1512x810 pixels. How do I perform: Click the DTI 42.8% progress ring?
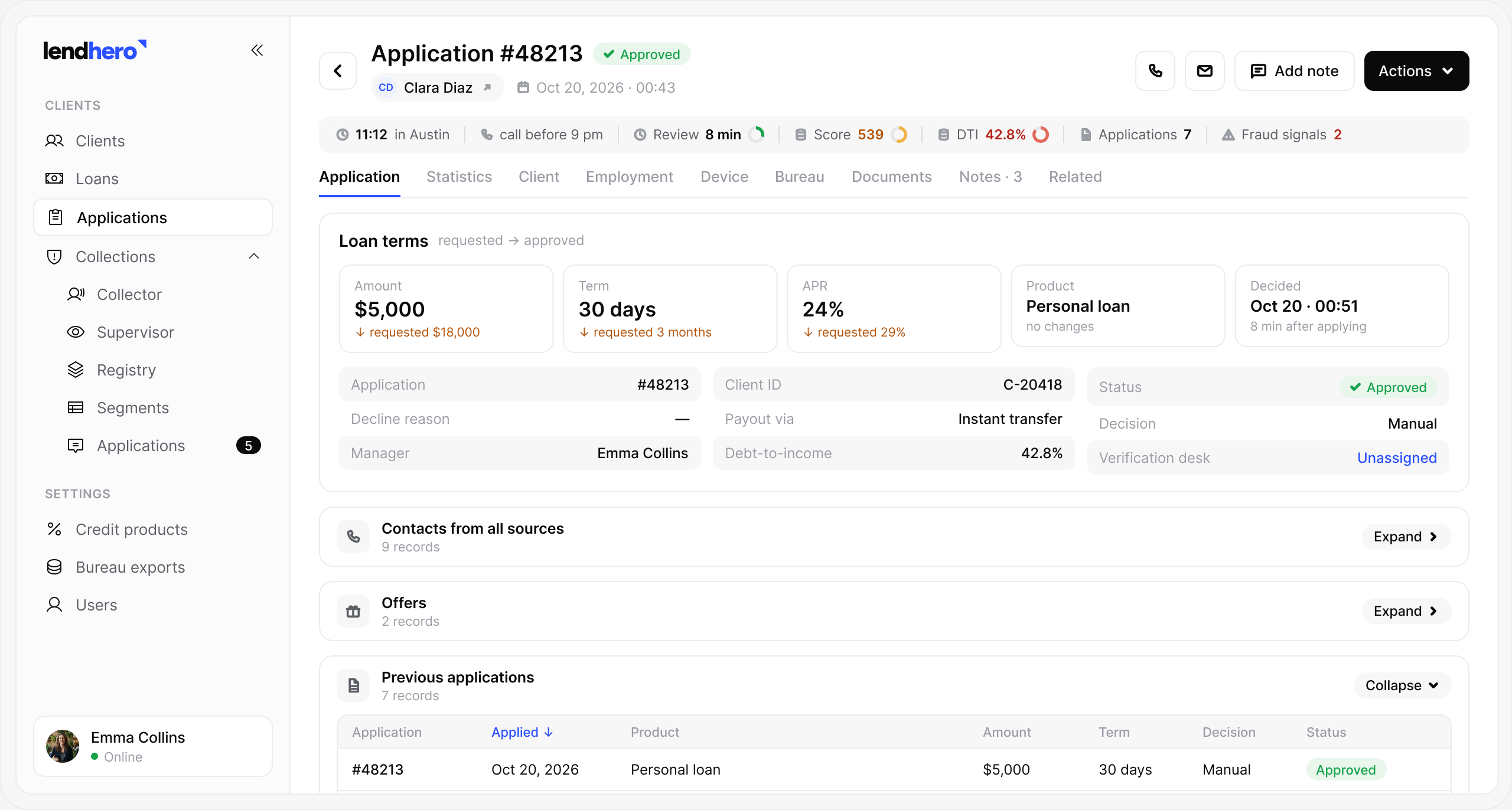click(x=1041, y=135)
